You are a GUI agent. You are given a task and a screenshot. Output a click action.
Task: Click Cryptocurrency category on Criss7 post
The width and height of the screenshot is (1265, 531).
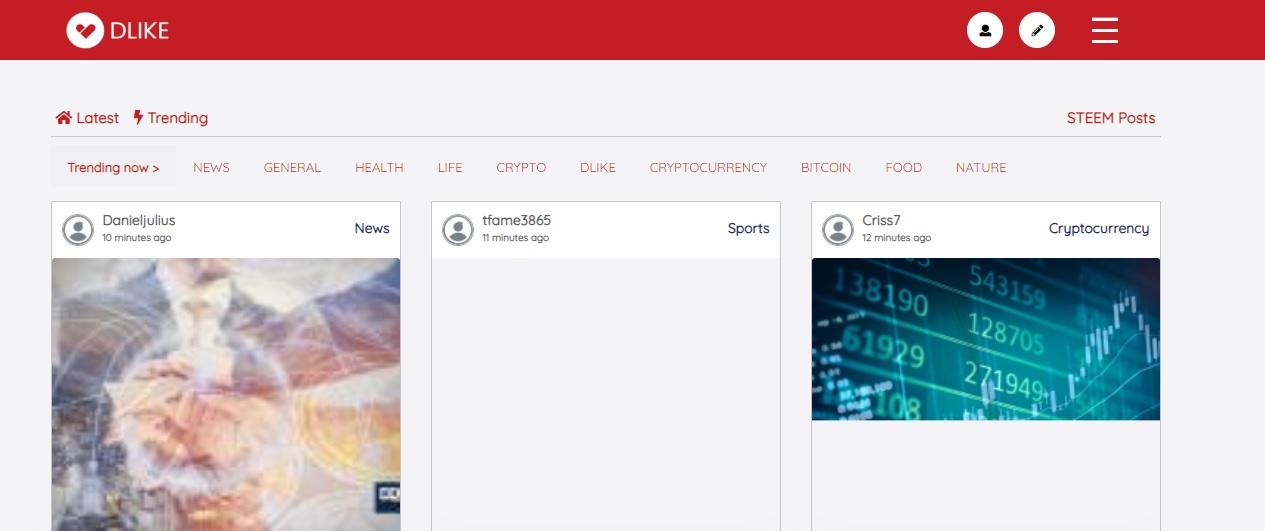click(x=1099, y=228)
